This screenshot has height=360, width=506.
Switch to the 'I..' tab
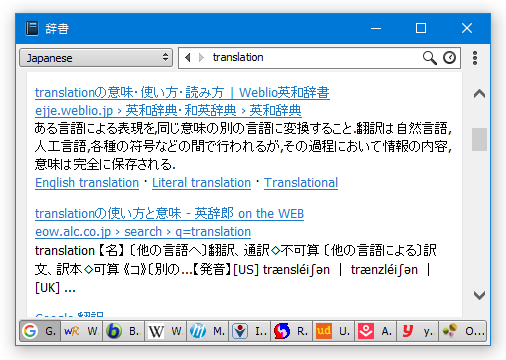(x=249, y=331)
